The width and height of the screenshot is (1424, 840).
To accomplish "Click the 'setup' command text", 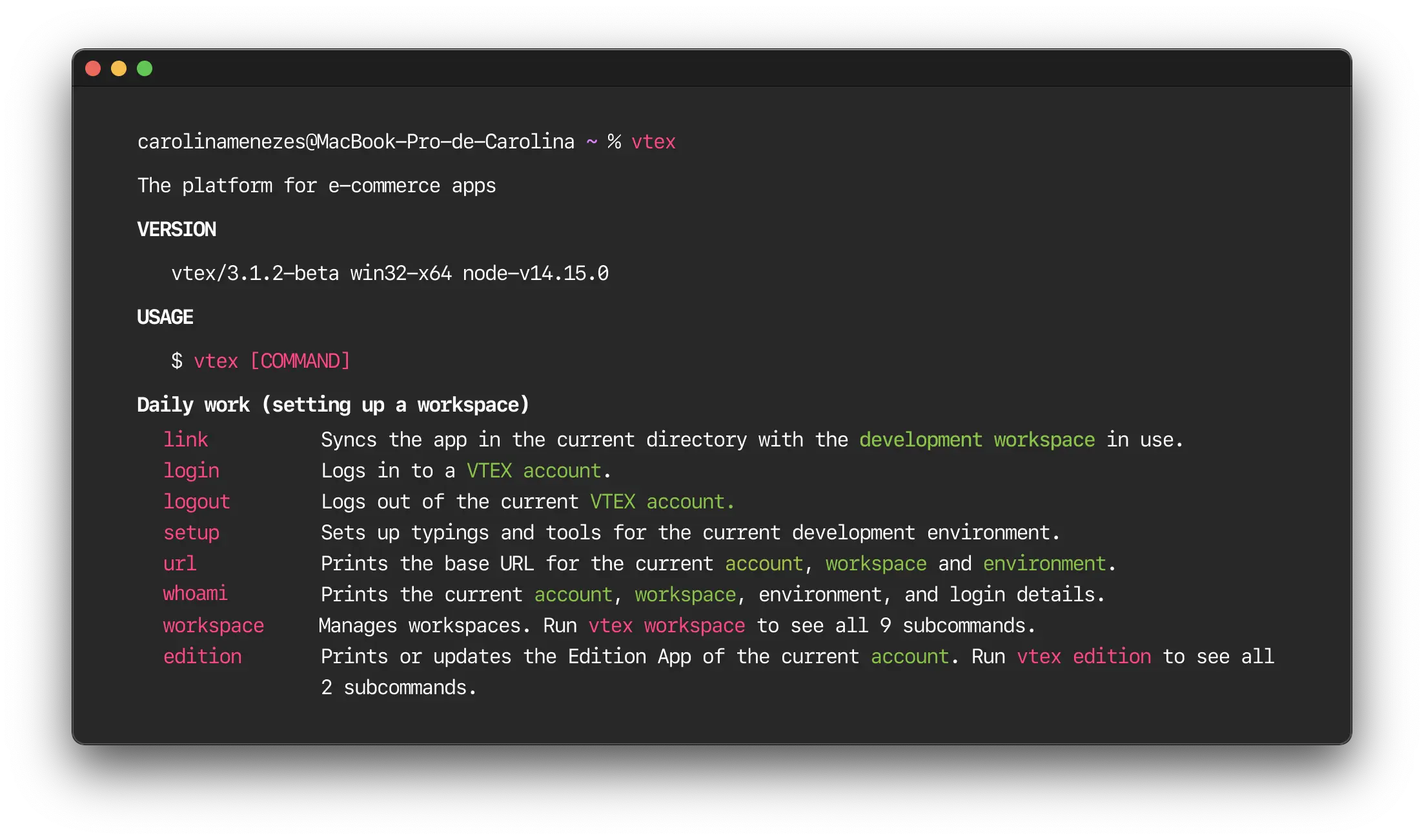I will 191,532.
